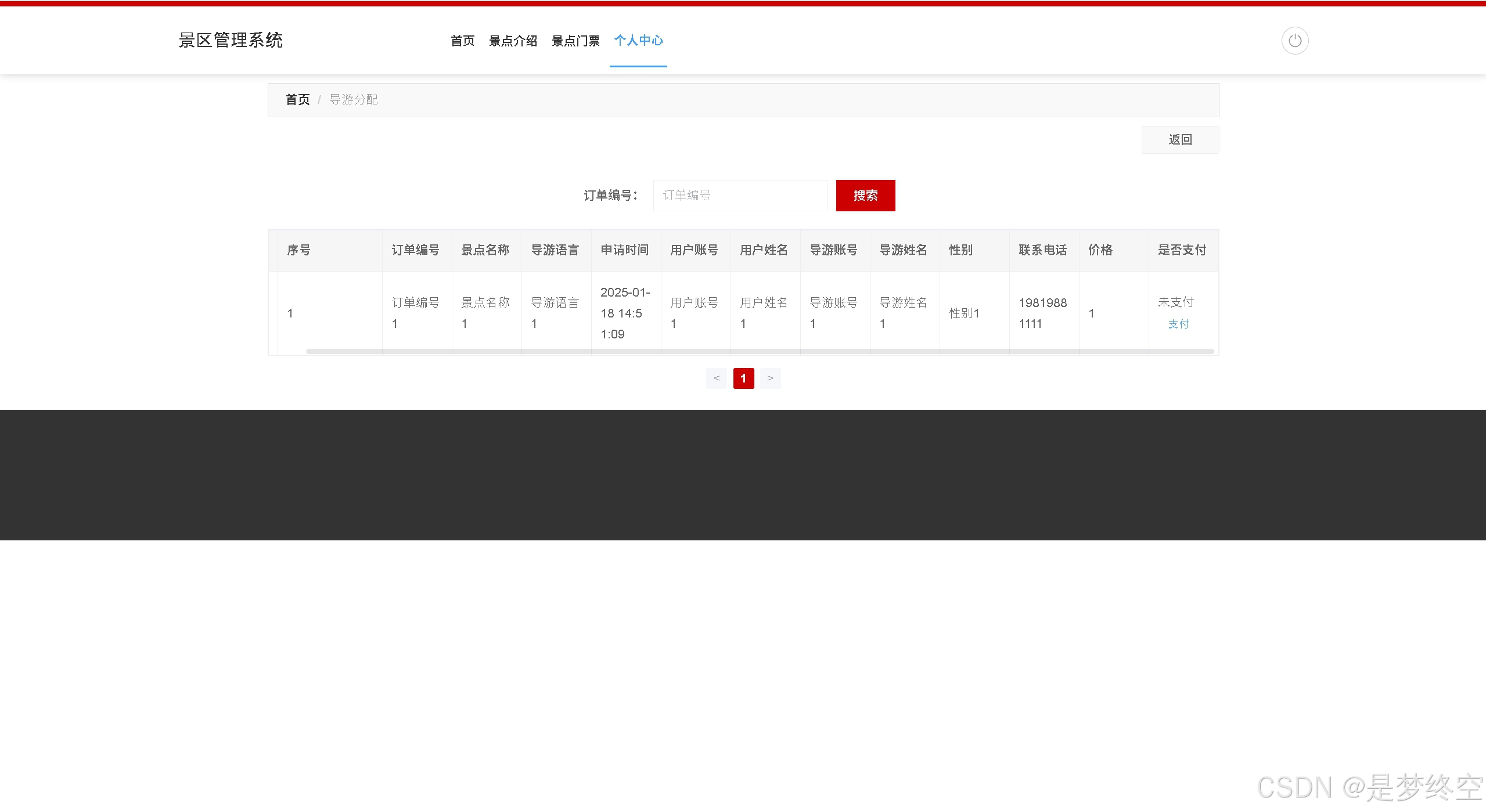Click the 序号 column header

click(298, 250)
